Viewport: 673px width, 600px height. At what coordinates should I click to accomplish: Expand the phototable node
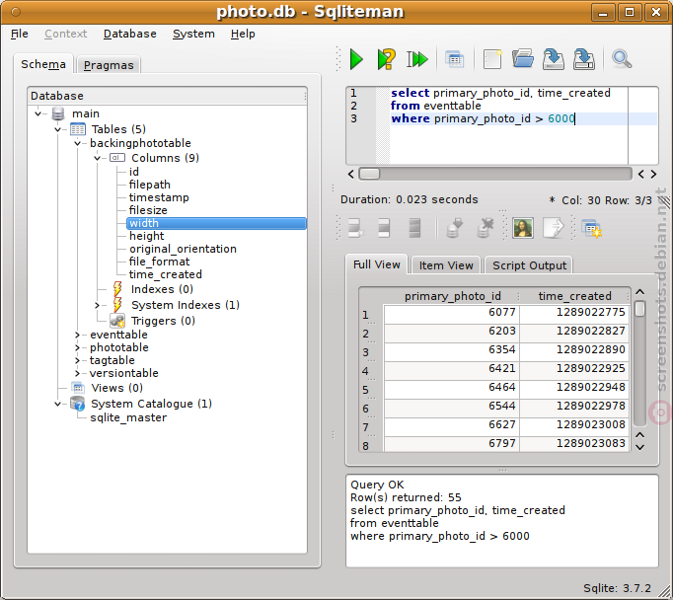[77, 348]
